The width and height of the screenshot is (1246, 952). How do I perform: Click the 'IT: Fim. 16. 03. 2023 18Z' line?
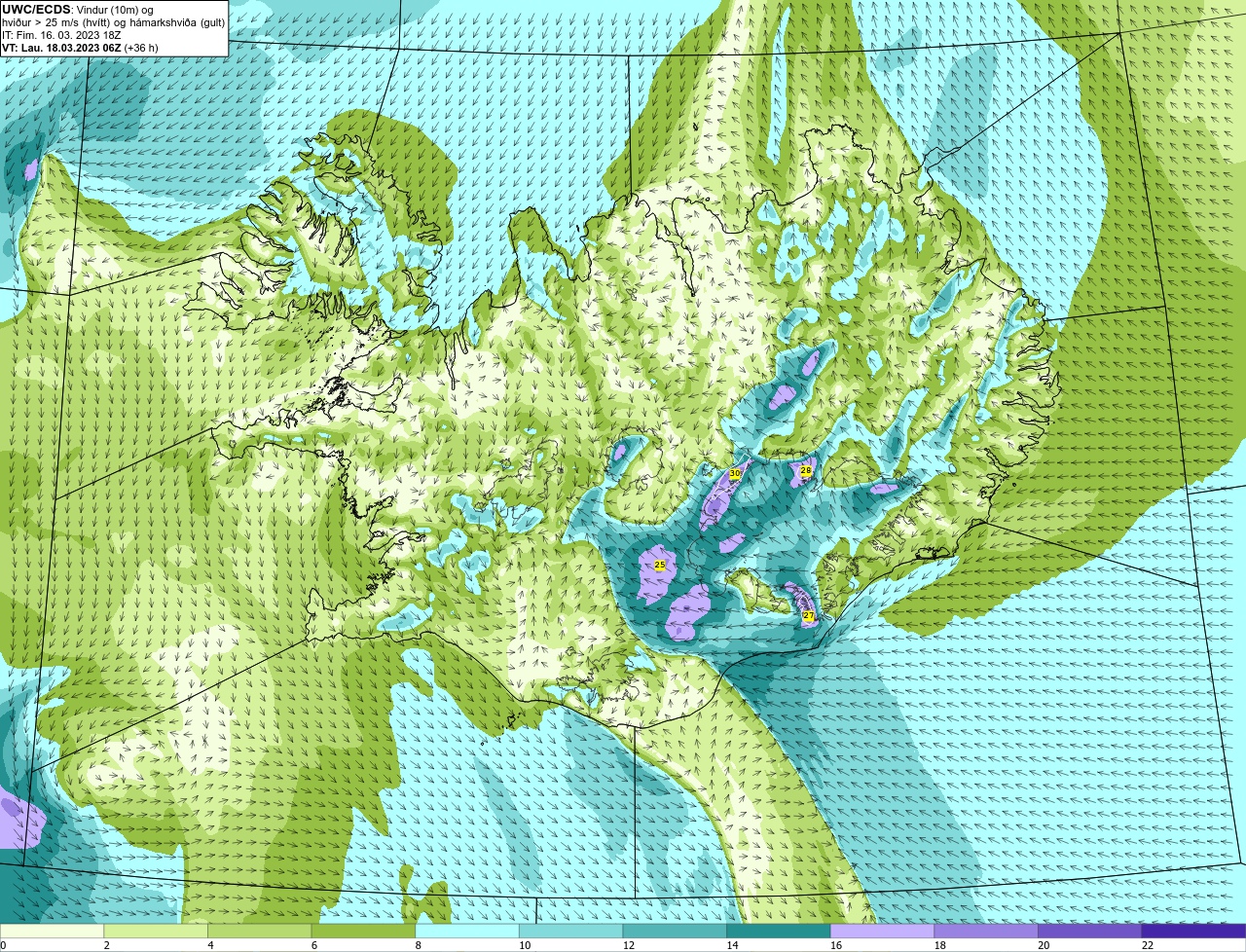pos(61,35)
